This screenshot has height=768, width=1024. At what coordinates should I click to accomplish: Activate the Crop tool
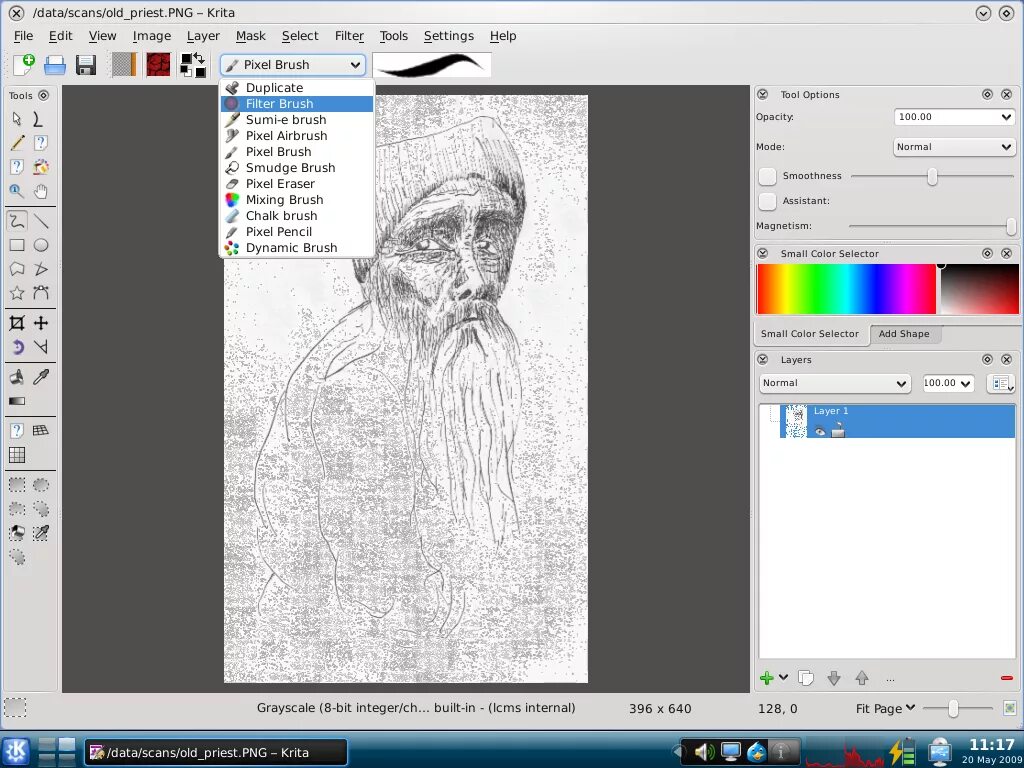click(16, 322)
